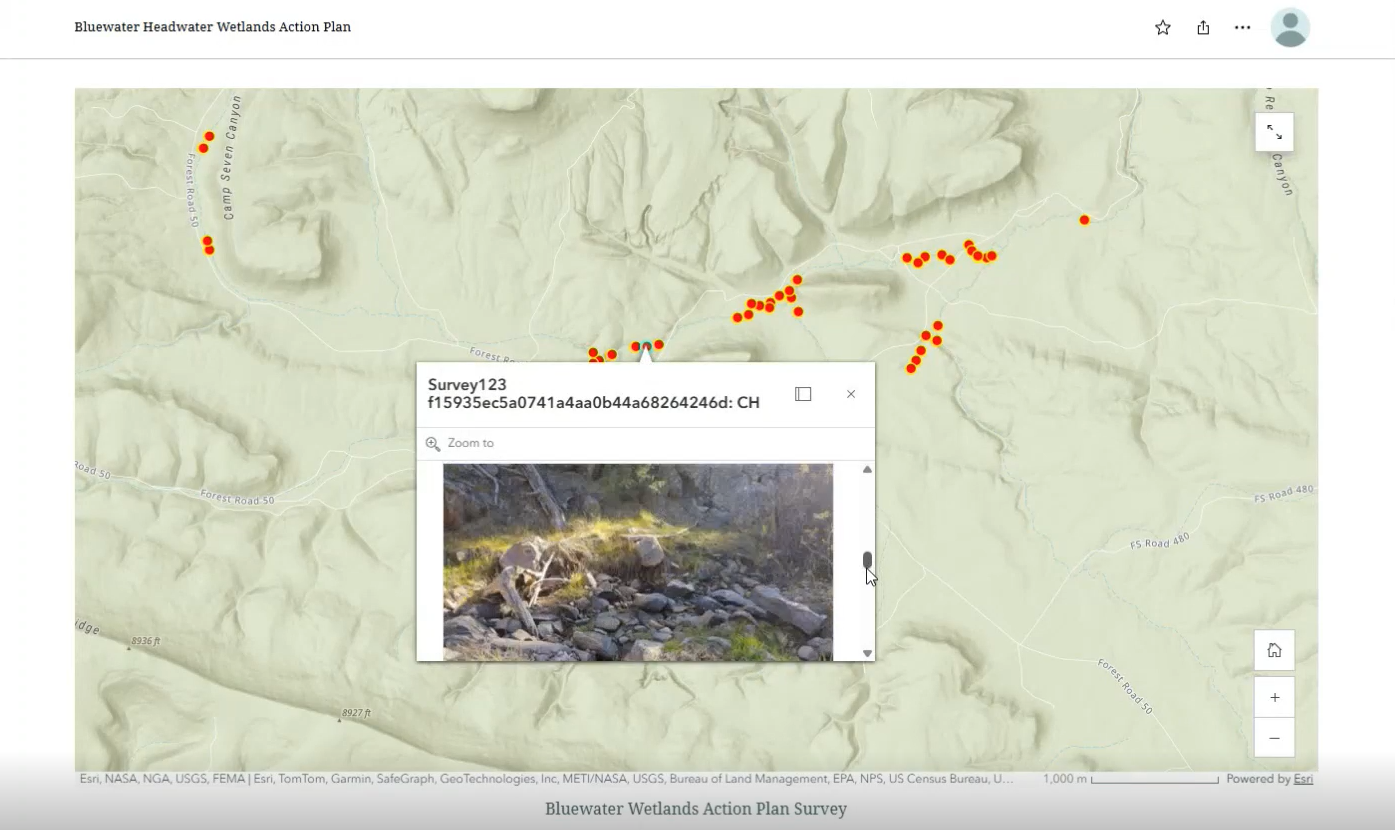
Task: Return to default extent with home icon
Action: click(1274, 649)
